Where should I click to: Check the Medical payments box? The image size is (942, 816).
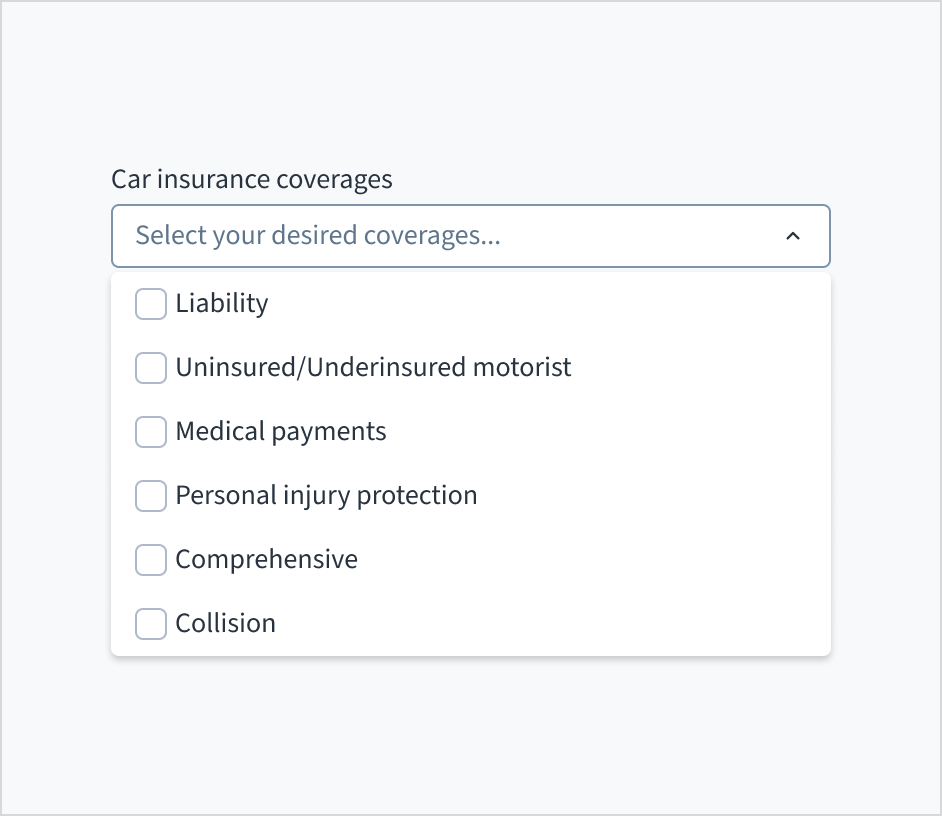tap(151, 432)
